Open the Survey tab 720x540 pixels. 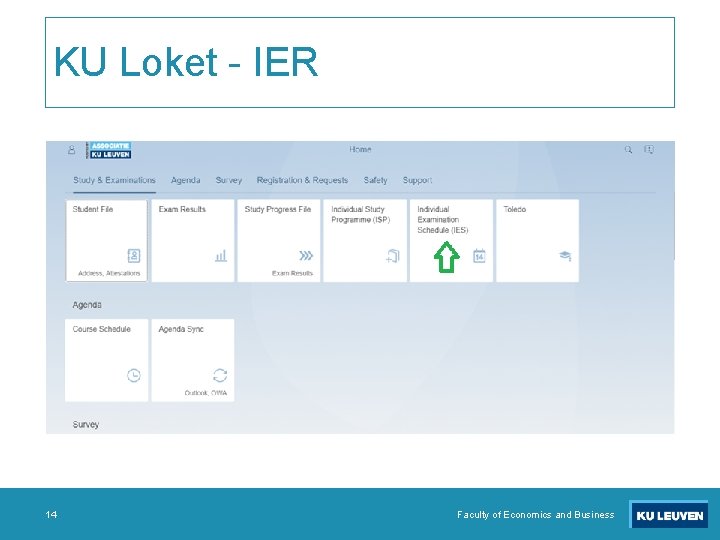229,180
